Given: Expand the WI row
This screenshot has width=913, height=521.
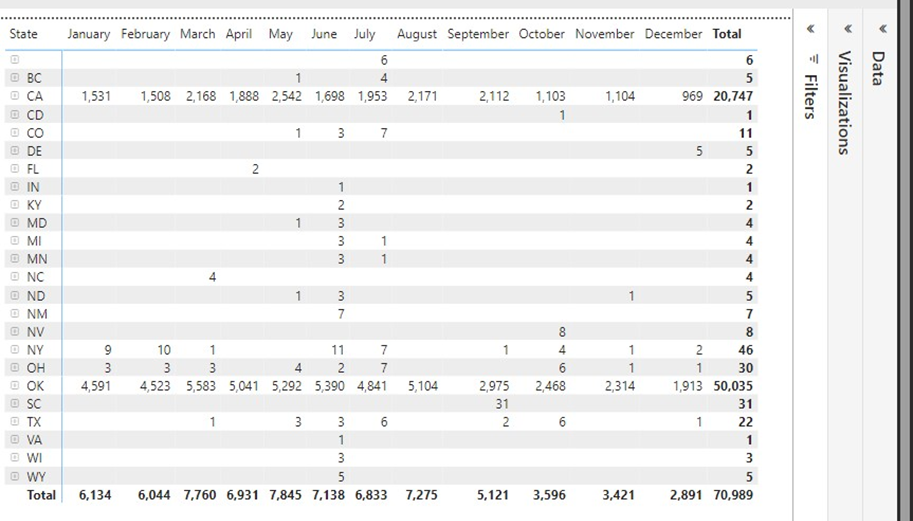Looking at the screenshot, I should 15,458.
